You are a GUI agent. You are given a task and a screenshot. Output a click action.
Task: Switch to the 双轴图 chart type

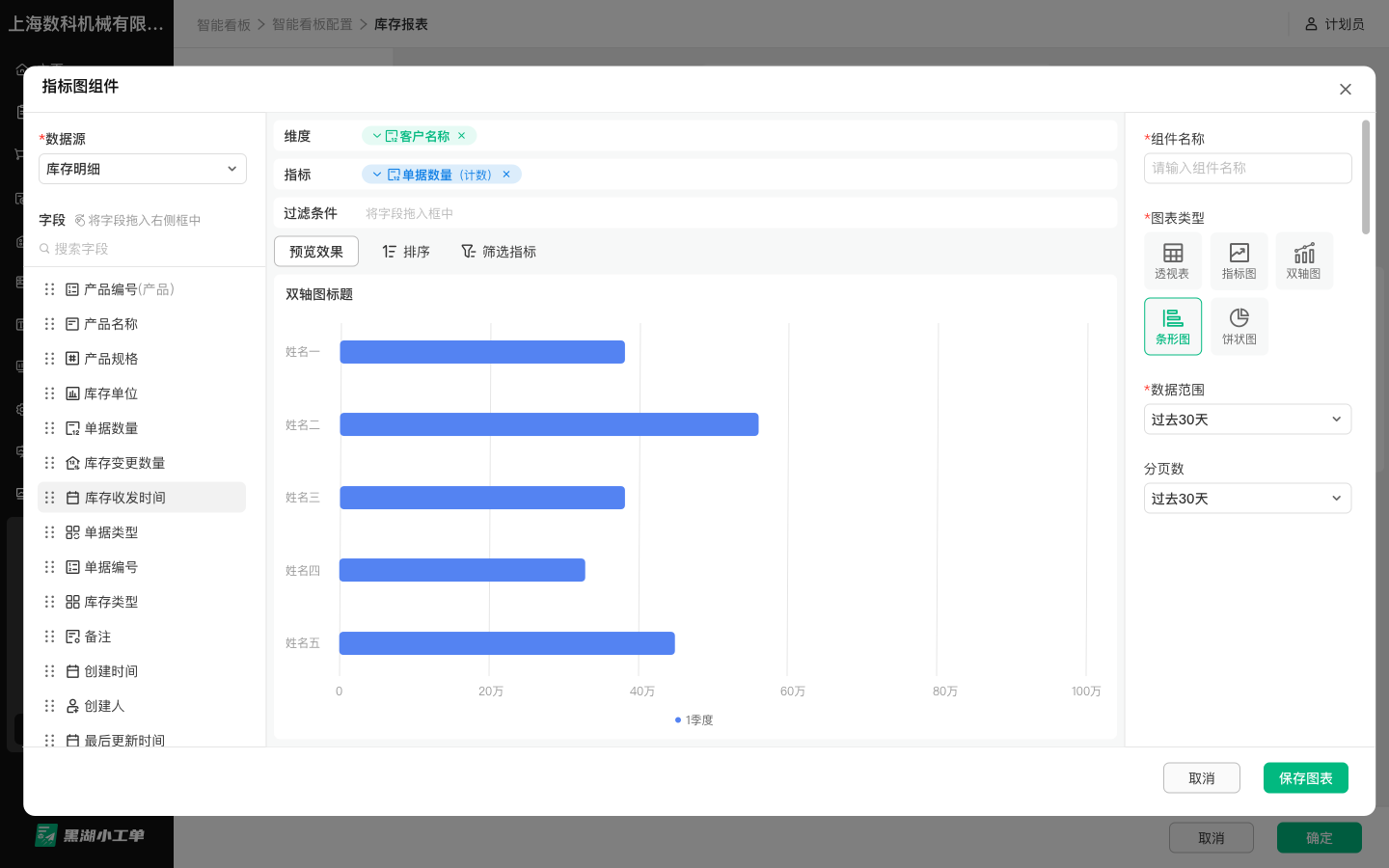point(1304,260)
